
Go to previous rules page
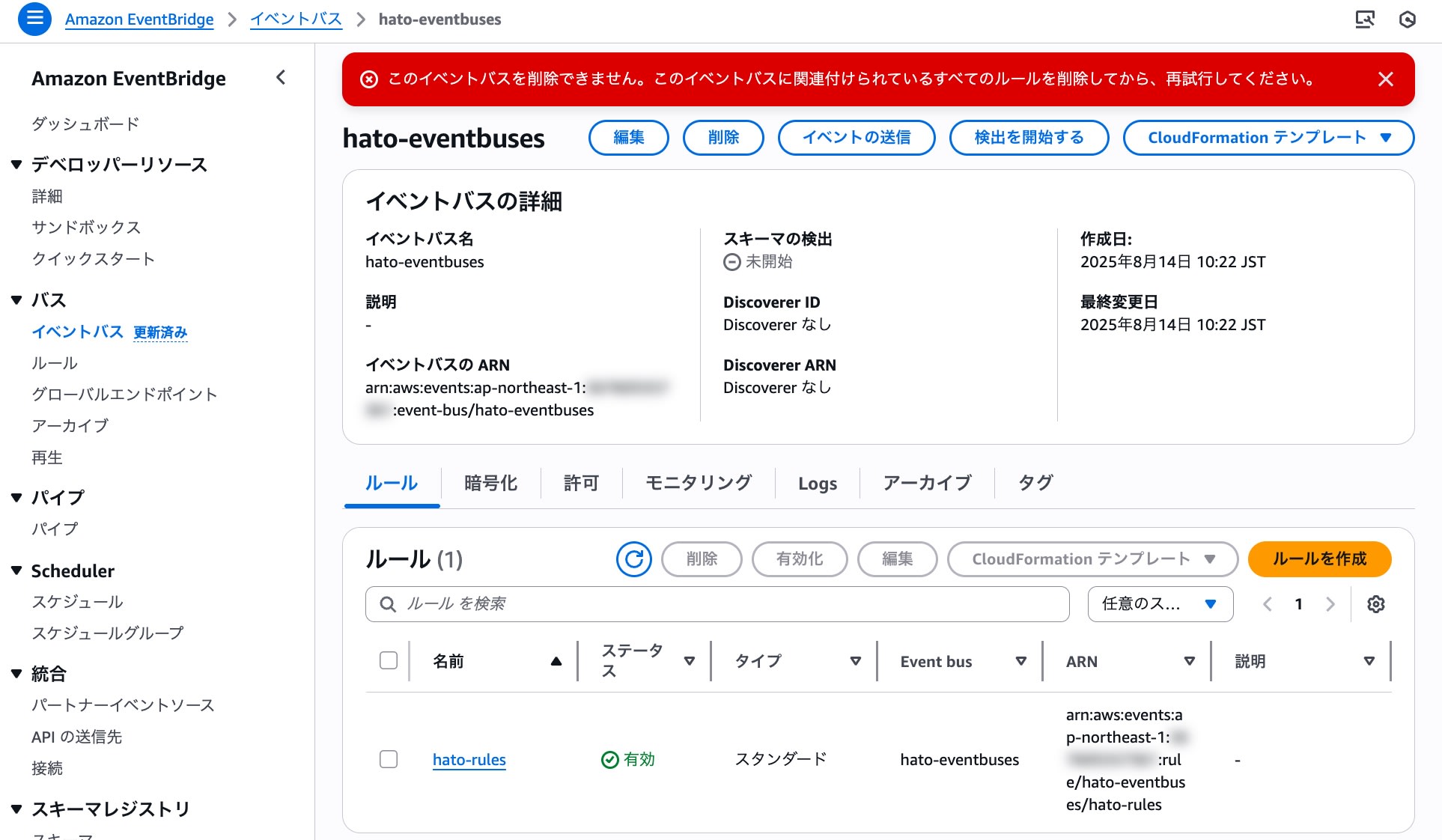click(1268, 604)
